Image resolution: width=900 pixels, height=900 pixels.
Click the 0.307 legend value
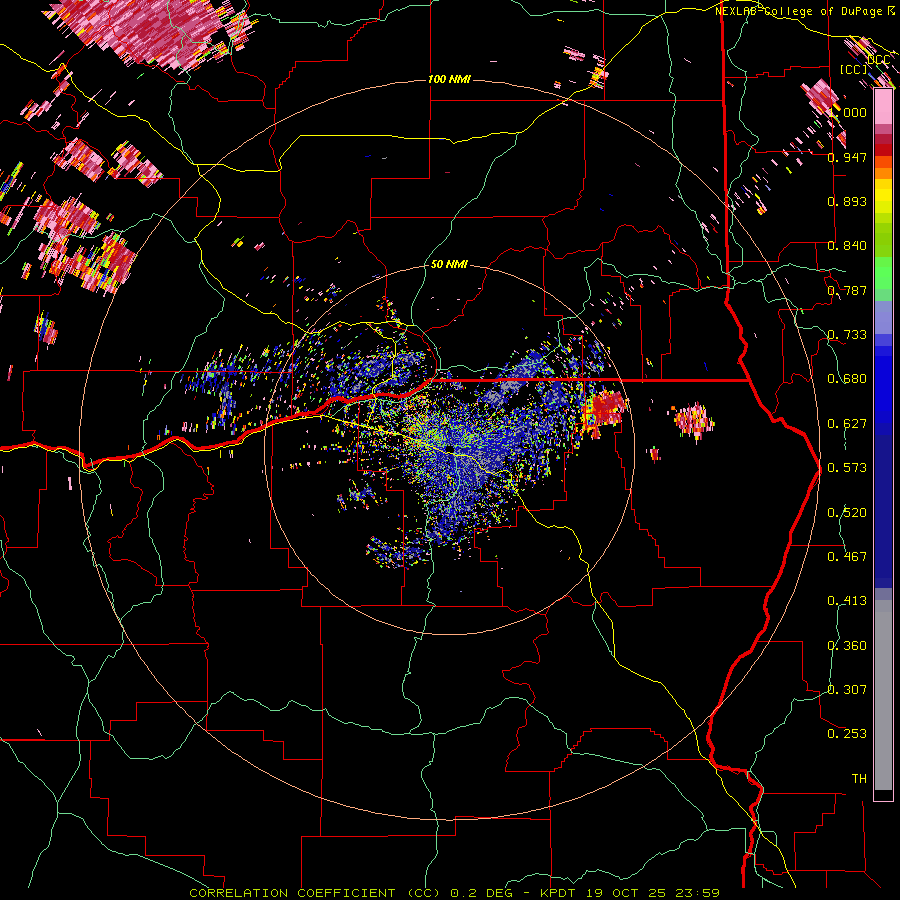[x=847, y=690]
